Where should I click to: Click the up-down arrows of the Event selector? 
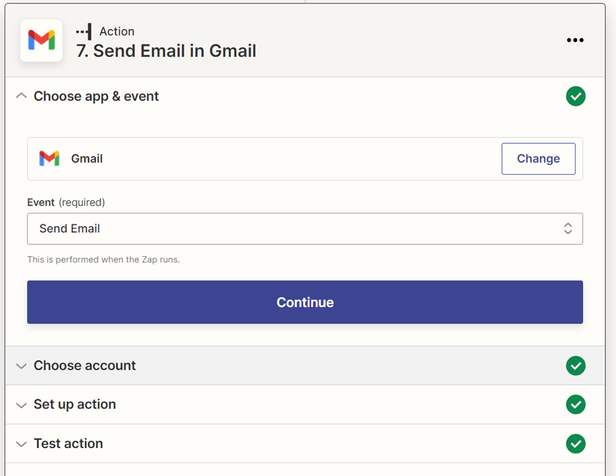(568, 229)
